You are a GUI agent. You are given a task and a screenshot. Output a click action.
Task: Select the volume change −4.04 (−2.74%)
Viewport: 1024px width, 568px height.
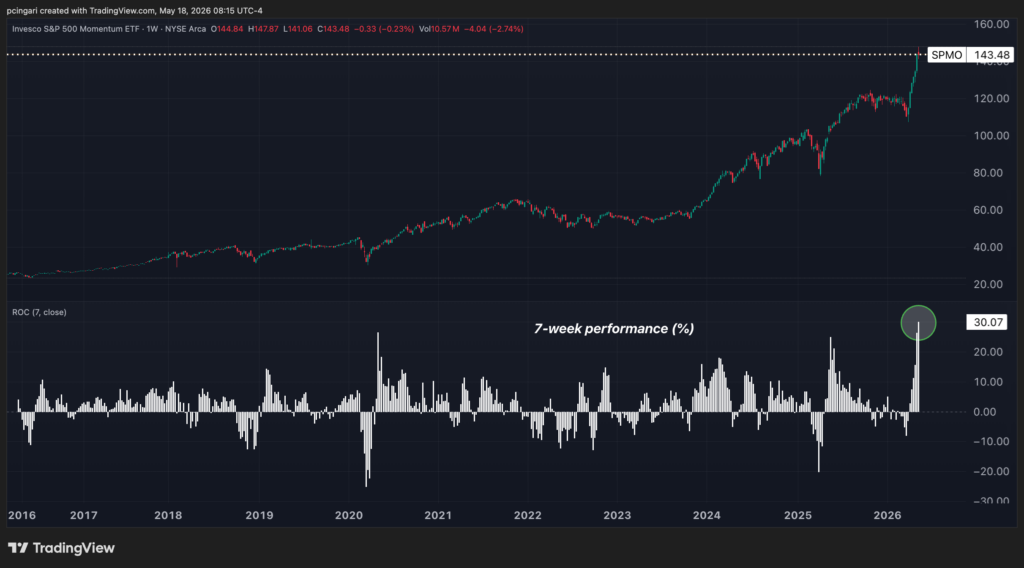pos(493,29)
